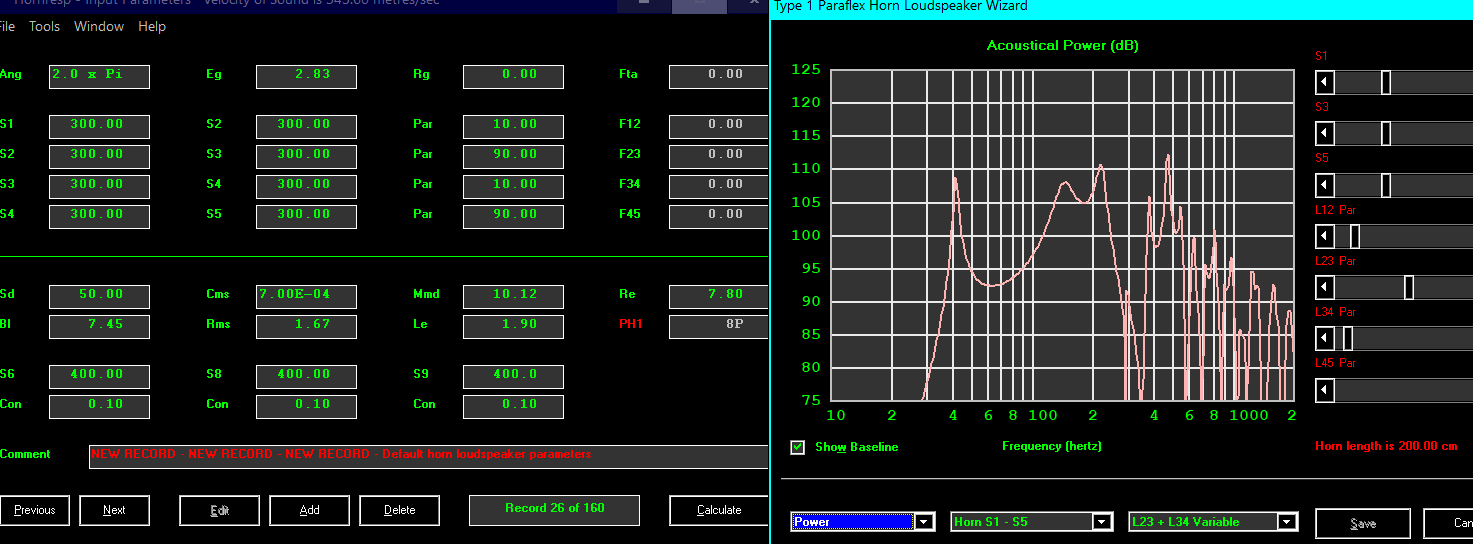Toggle the Show Baseline checkbox
The width and height of the screenshot is (1473, 544).
click(798, 447)
